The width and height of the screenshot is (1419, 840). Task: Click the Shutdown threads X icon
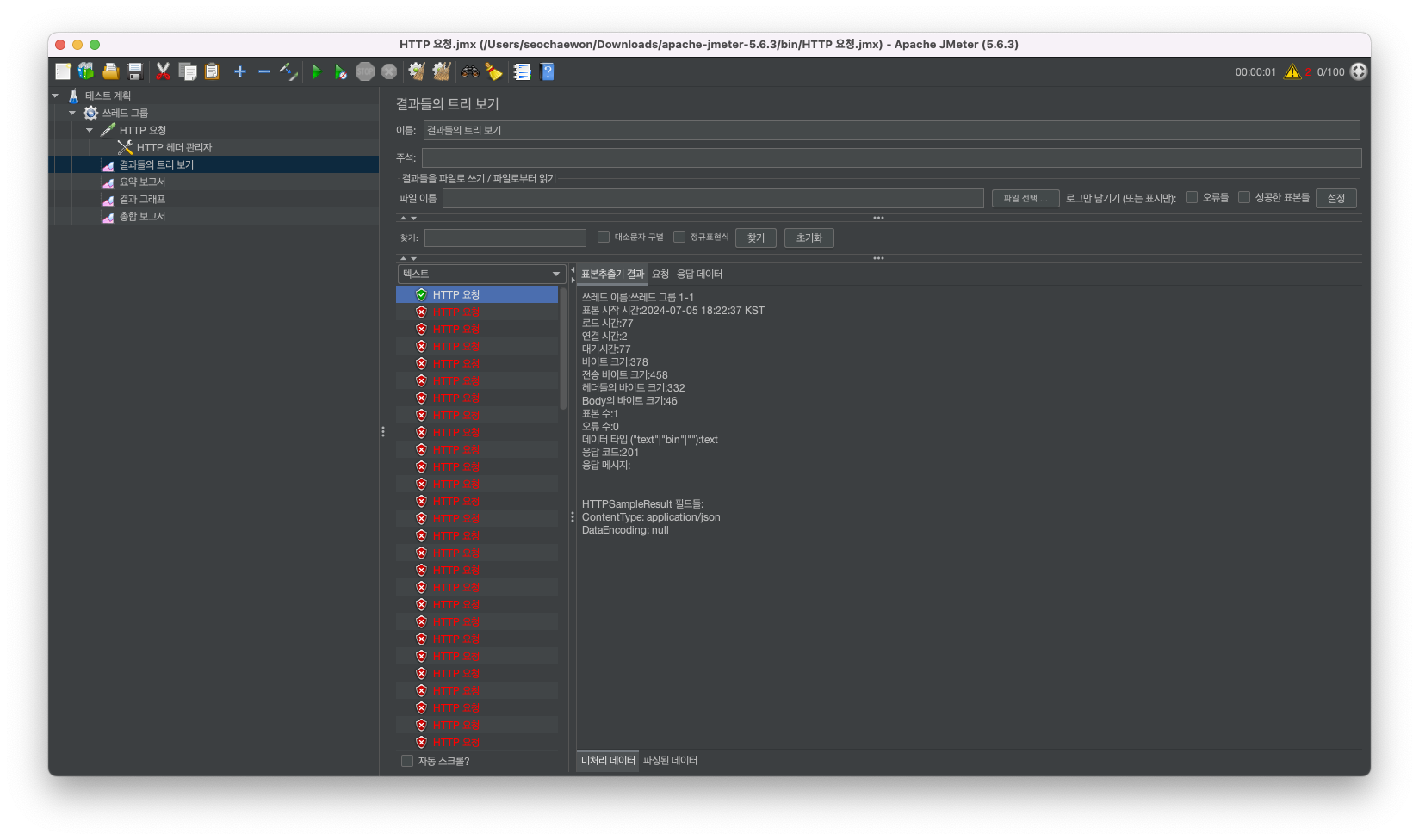(389, 71)
